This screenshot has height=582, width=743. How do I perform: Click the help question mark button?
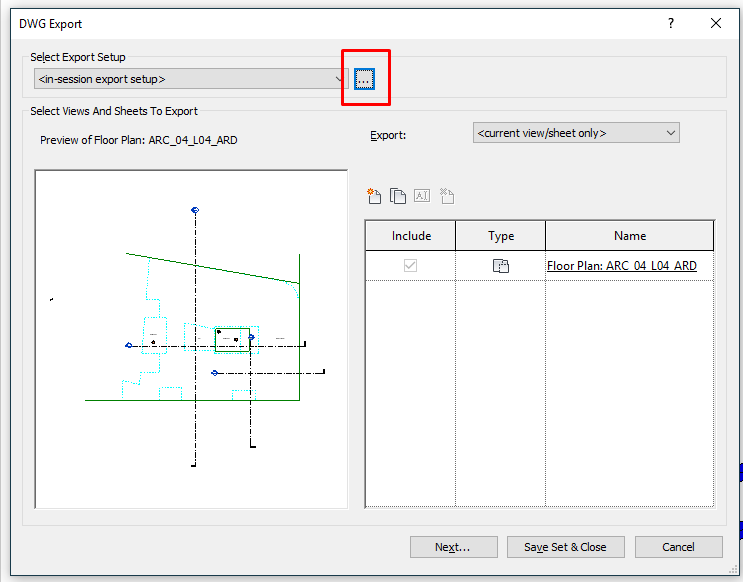pyautogui.click(x=671, y=23)
